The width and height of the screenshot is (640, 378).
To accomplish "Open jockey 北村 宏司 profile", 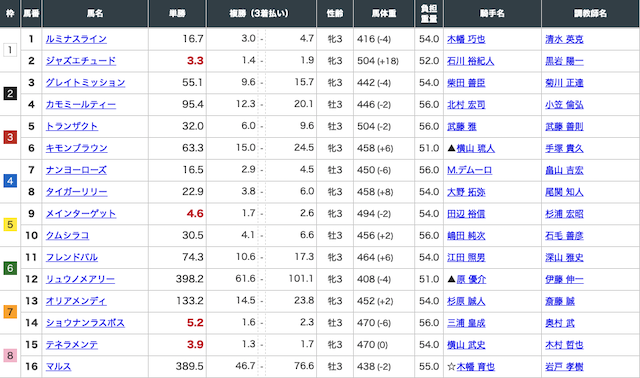I will coord(466,105).
